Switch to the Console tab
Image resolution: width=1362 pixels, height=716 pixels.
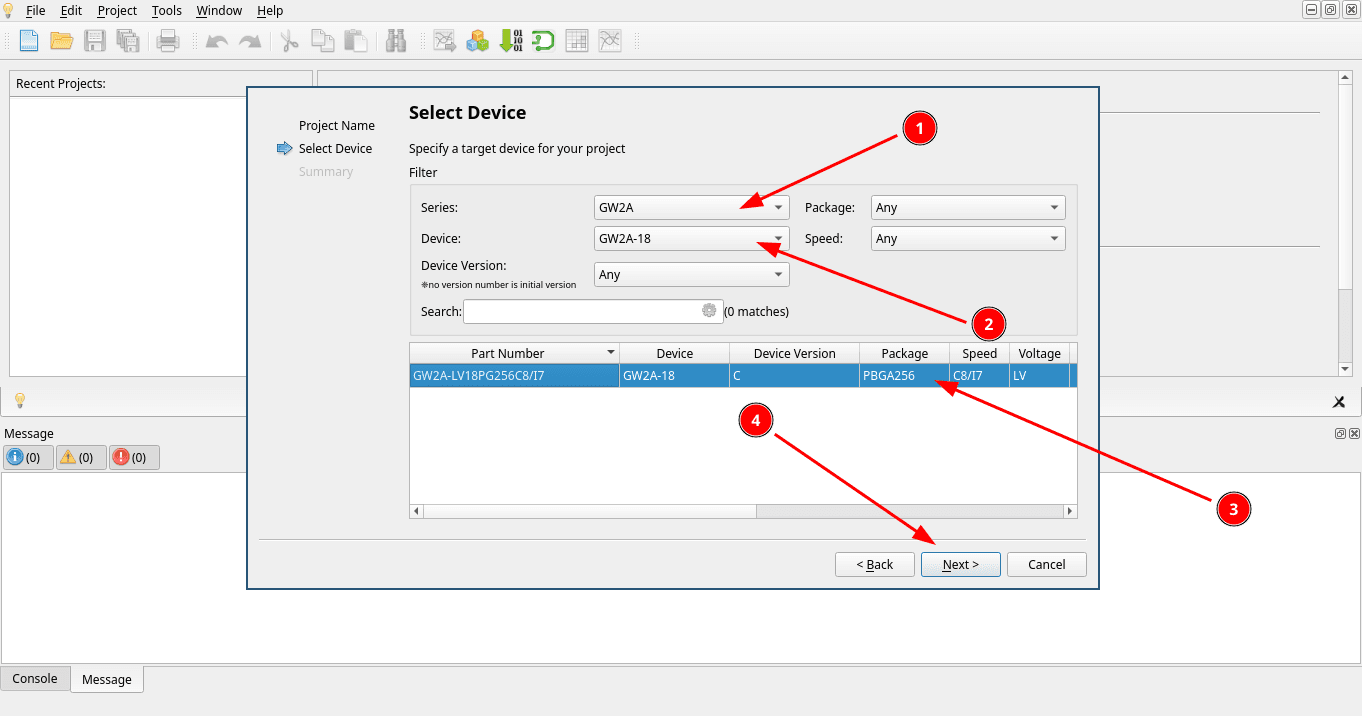pyautogui.click(x=35, y=678)
